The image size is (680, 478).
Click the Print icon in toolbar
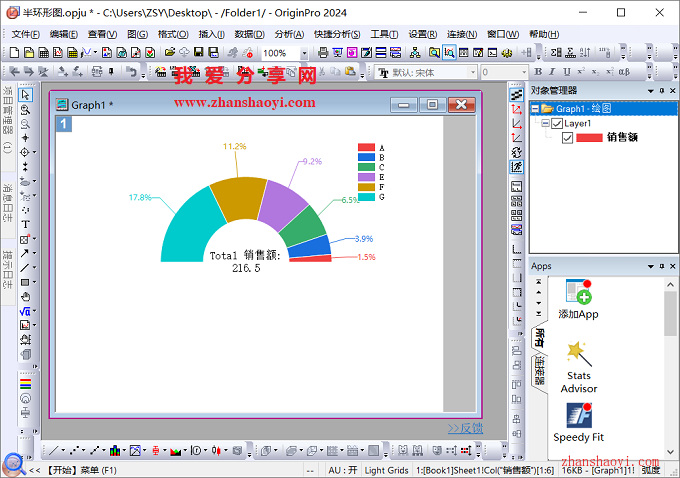tap(323, 53)
